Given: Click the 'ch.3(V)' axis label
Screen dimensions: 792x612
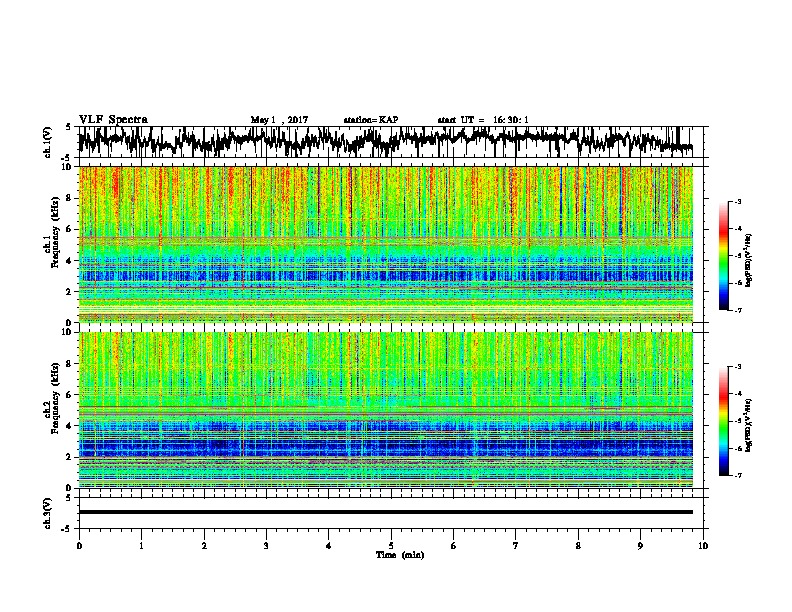Looking at the screenshot, I should 48,514.
